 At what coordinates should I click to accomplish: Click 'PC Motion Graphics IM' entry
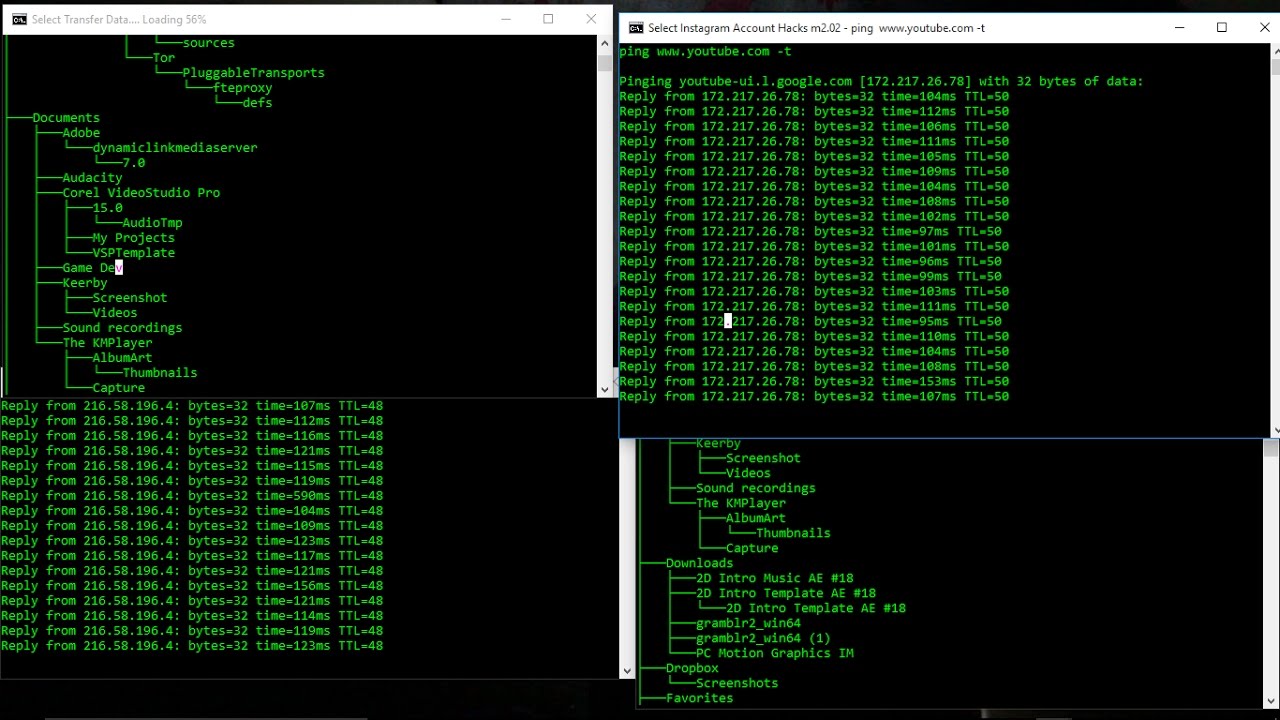[775, 653]
